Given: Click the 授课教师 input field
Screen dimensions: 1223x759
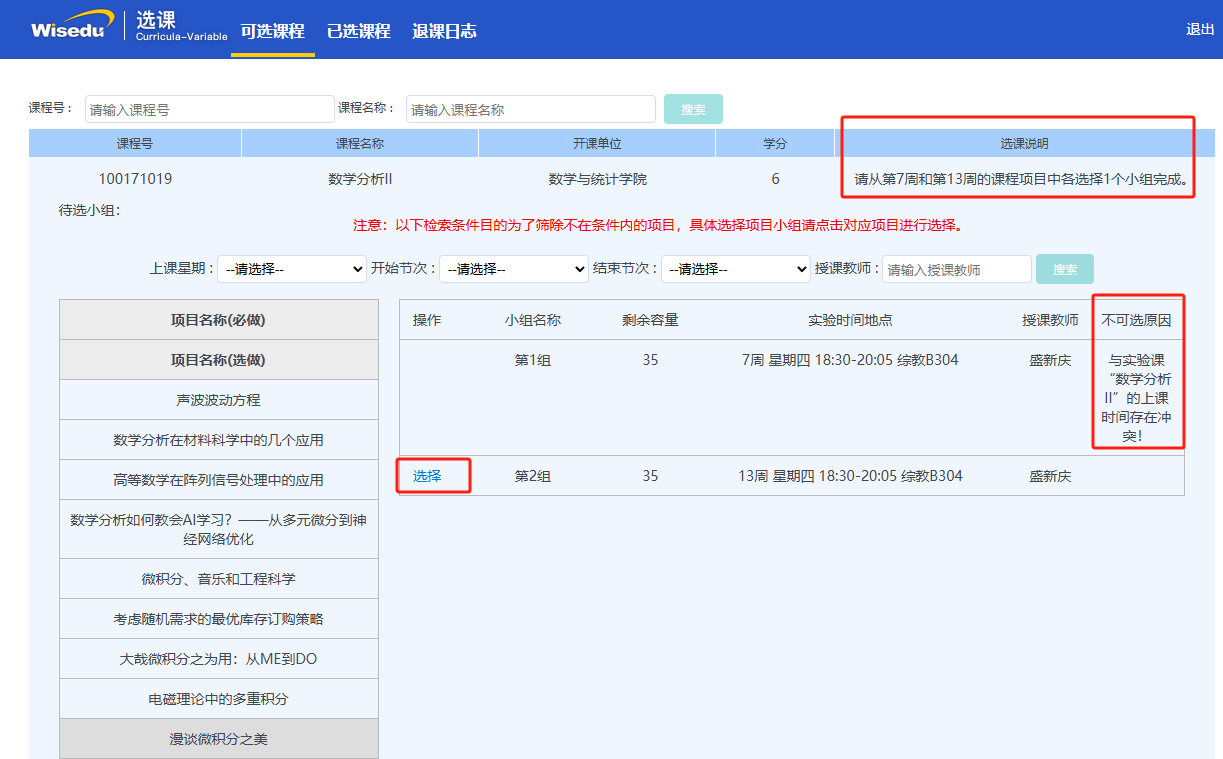Looking at the screenshot, I should point(956,269).
